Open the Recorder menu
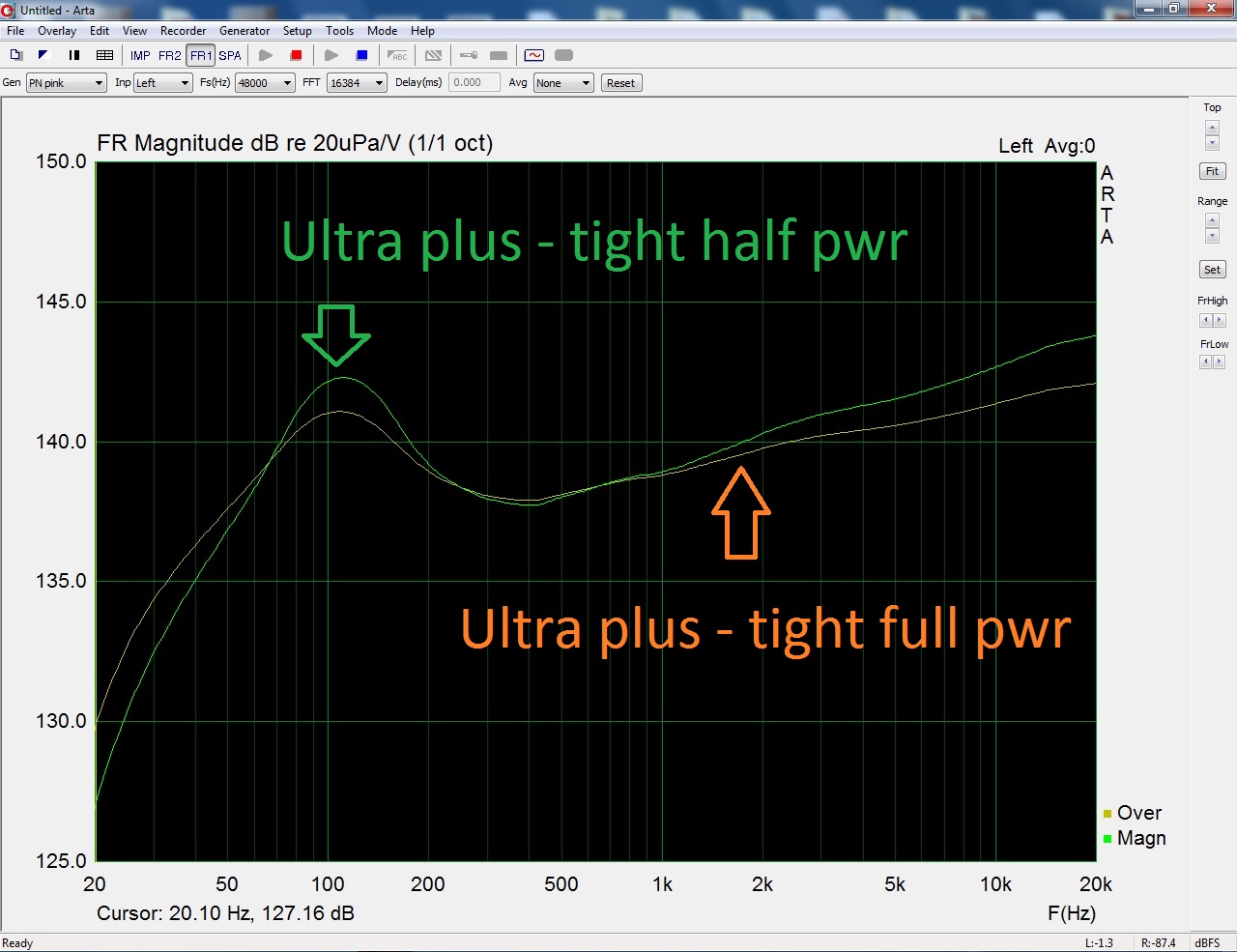The image size is (1237, 952). tap(184, 31)
